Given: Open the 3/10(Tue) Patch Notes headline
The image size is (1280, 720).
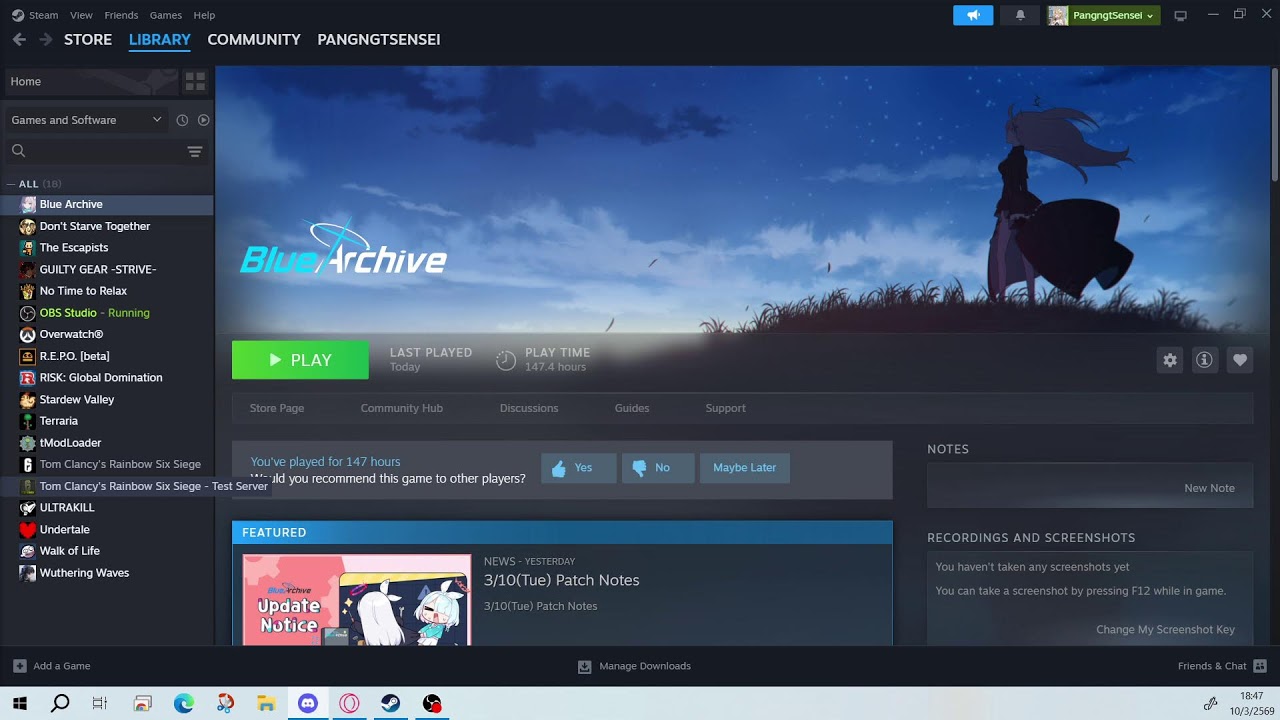Looking at the screenshot, I should click(x=562, y=580).
